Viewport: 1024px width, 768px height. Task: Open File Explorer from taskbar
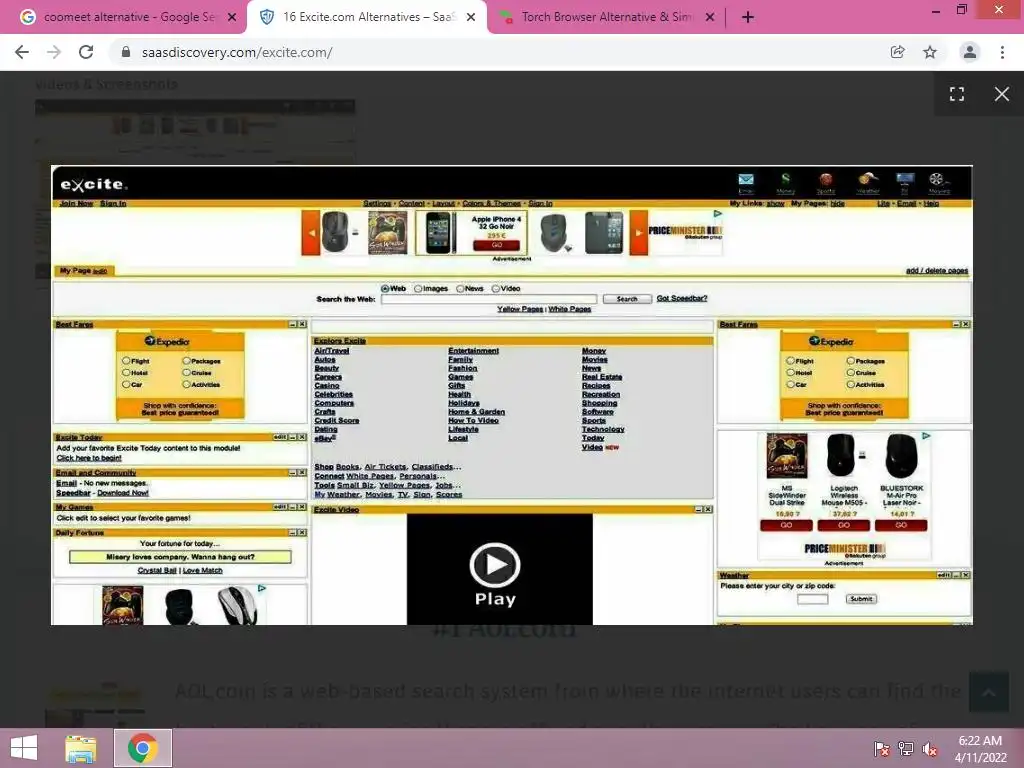click(80, 748)
